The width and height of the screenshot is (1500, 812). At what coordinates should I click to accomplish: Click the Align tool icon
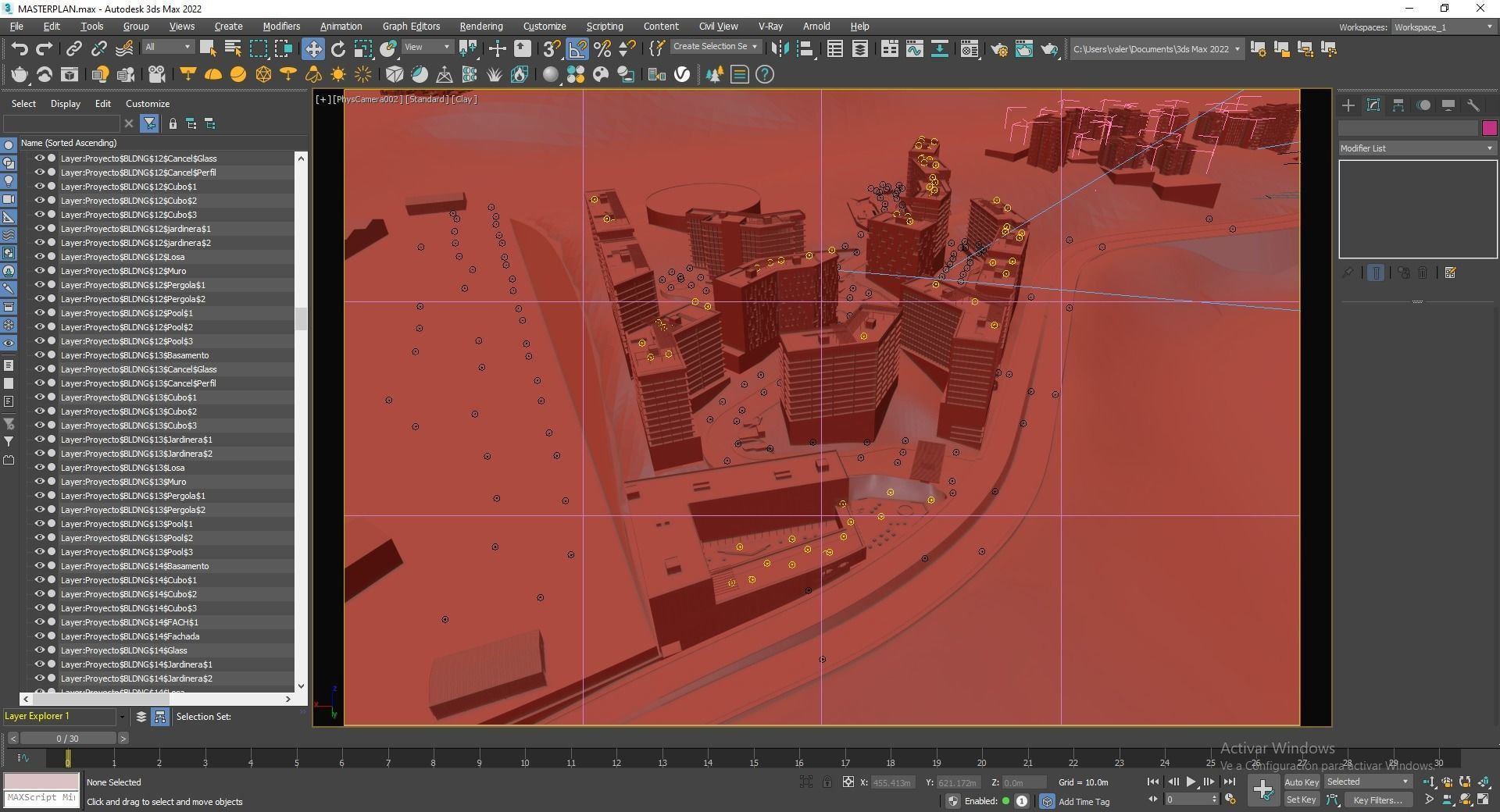point(805,48)
